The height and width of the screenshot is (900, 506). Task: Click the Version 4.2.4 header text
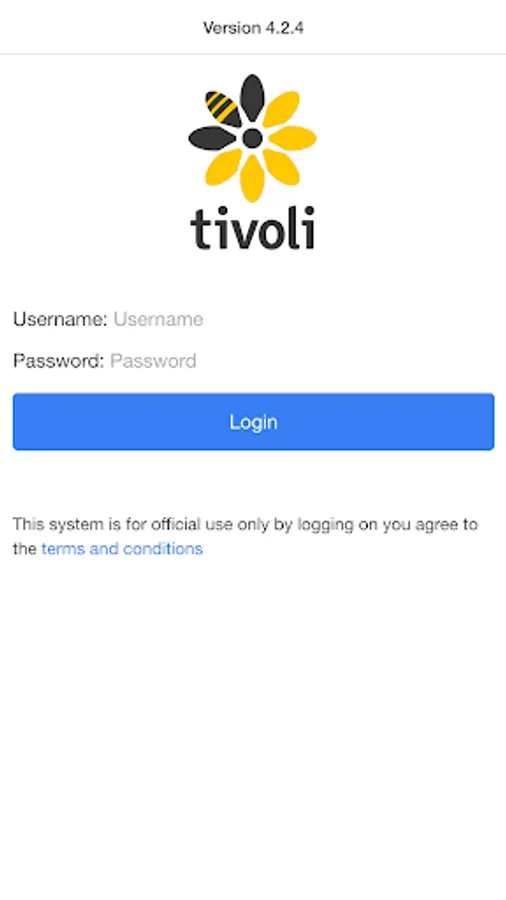pyautogui.click(x=253, y=28)
